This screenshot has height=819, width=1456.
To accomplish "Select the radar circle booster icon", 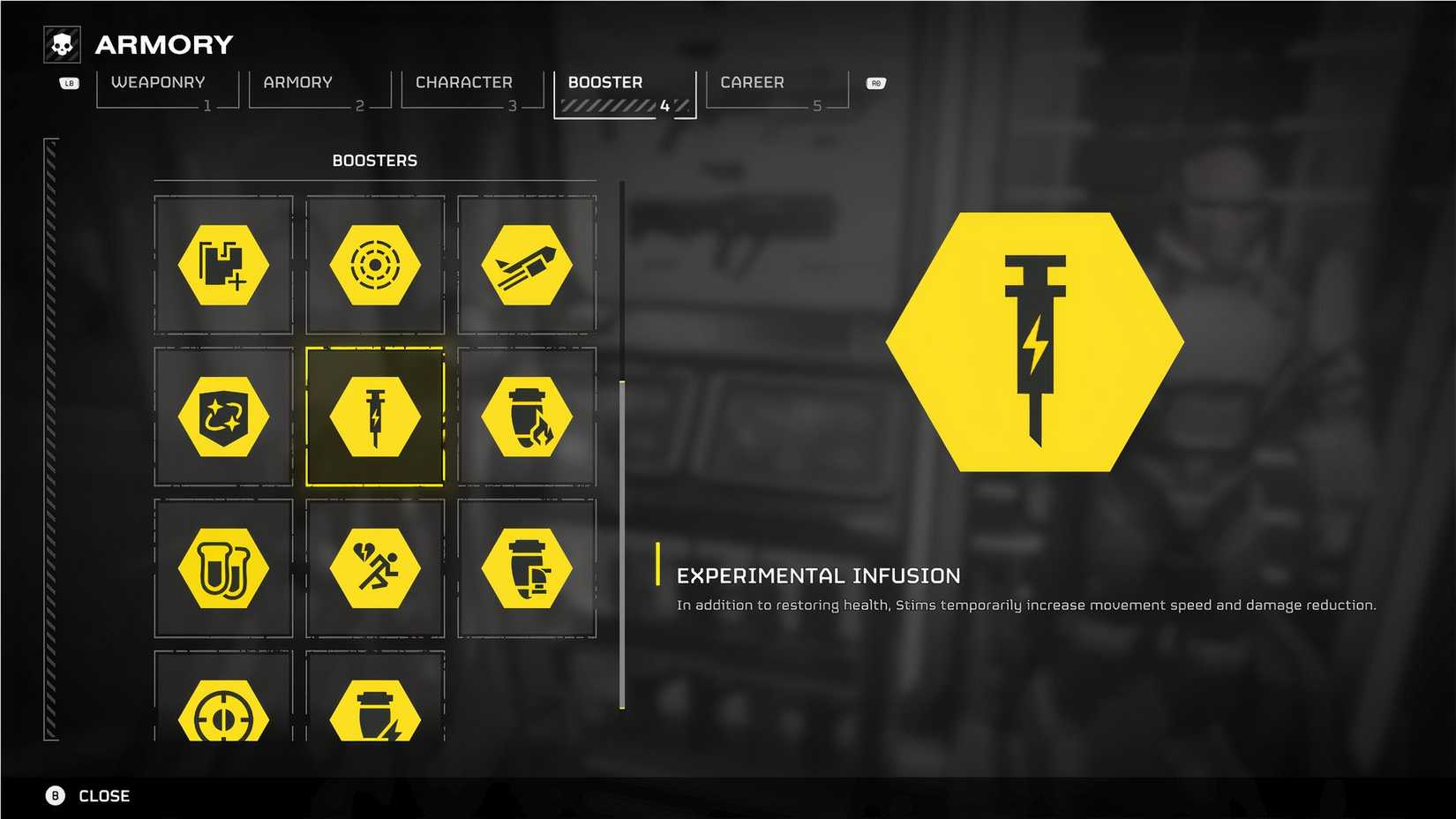I will [x=375, y=265].
